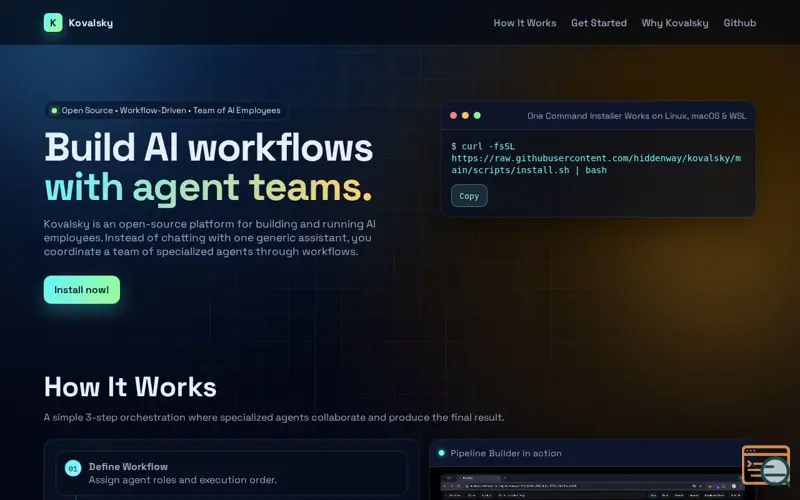Open the Pipeline Builder preview thumbnail
800x500 pixels.
pos(592,485)
